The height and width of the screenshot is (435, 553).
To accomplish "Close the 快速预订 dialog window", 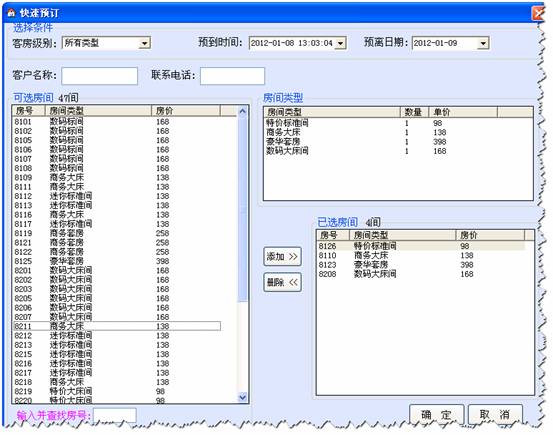I will (538, 13).
